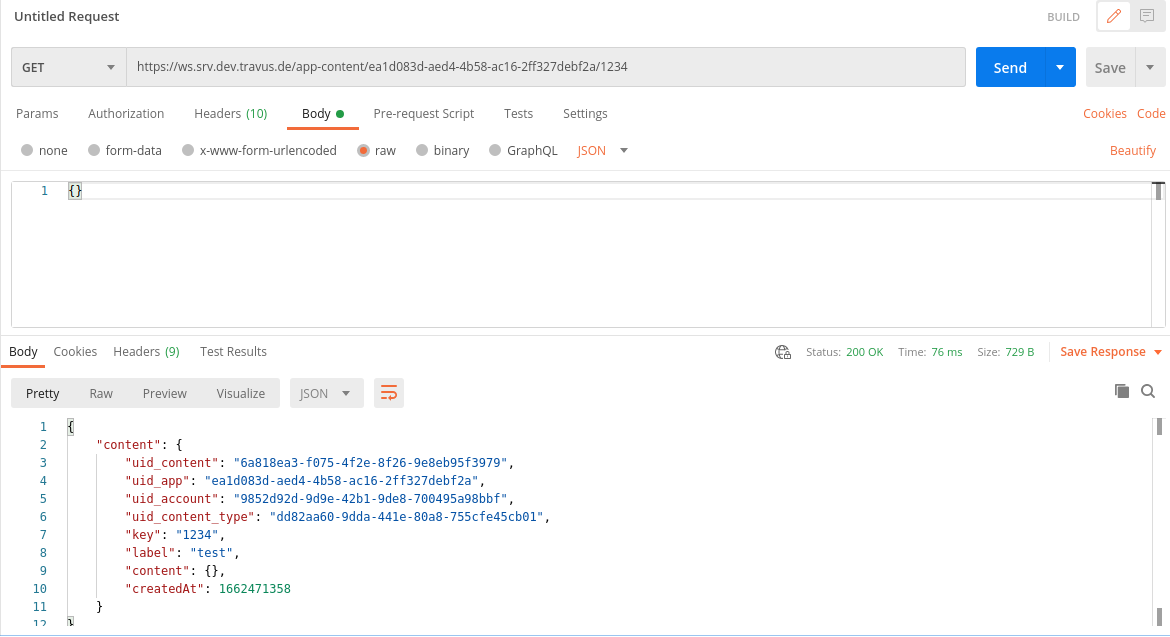Image resolution: width=1170 pixels, height=637 pixels.
Task: Click the pencil edit icon near BUILD
Action: coord(1113,16)
